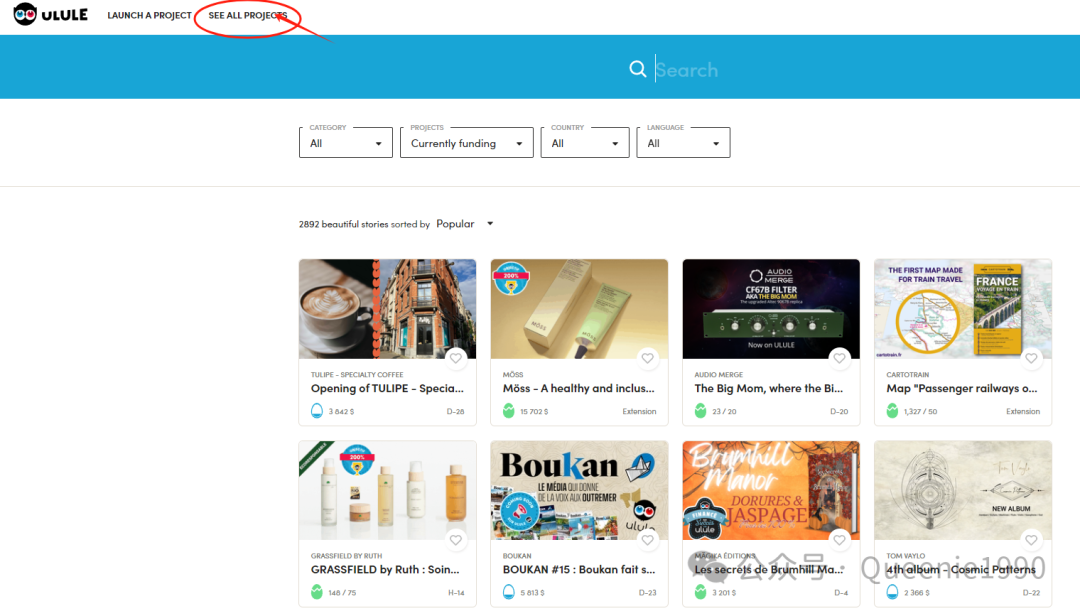Open title 'The Big Mom, where the Bi...'
This screenshot has width=1080, height=611.
point(769,389)
